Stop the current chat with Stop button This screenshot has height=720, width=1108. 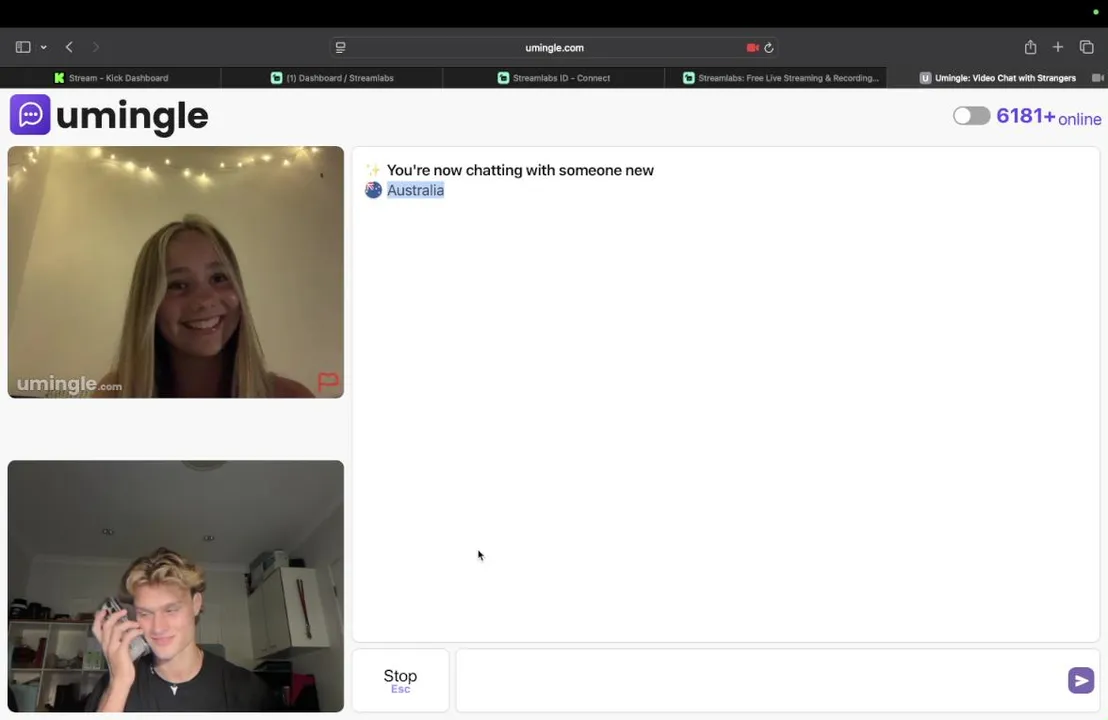tap(401, 680)
